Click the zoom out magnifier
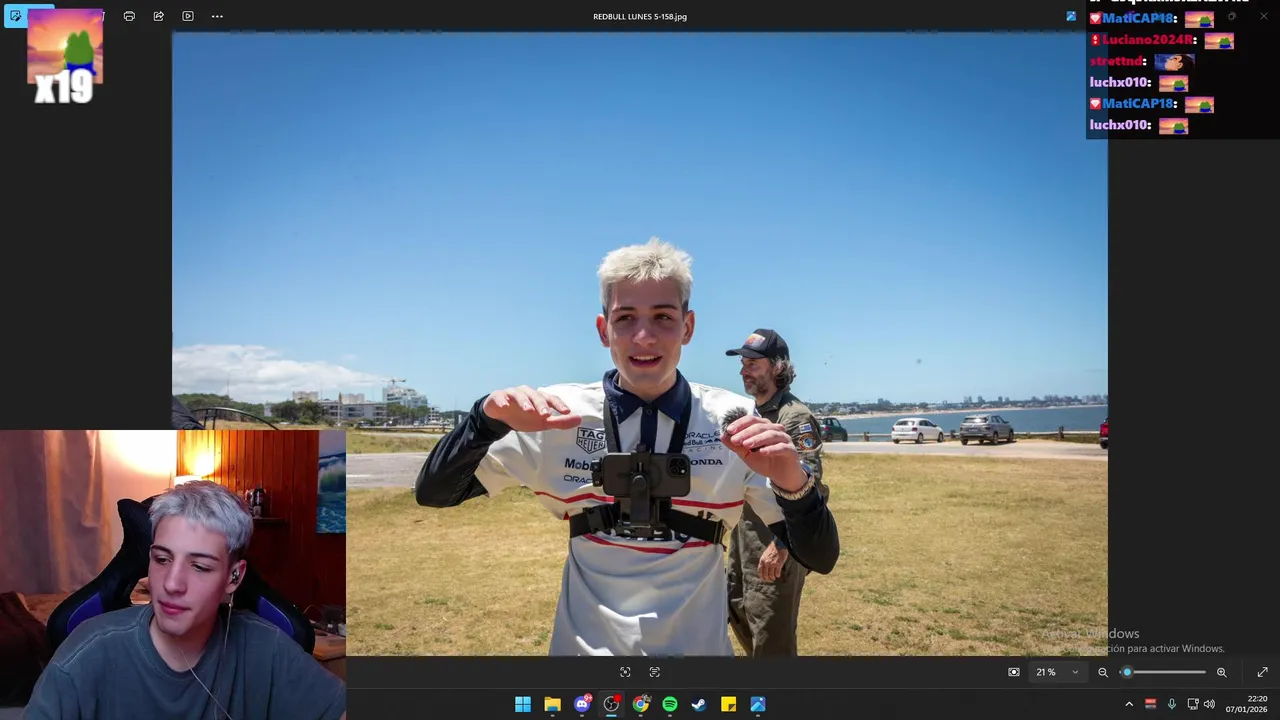 point(1103,672)
